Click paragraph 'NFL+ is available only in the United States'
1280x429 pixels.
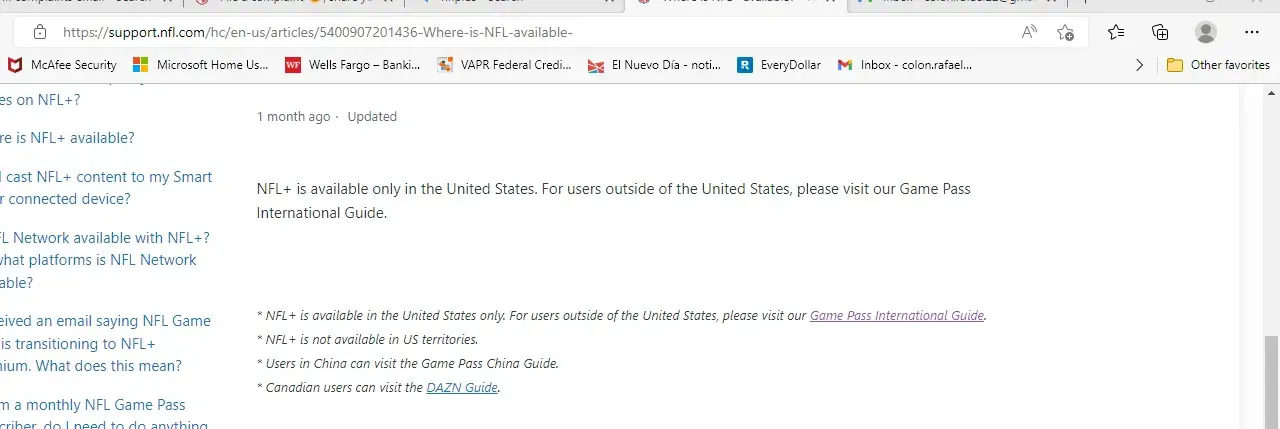614,200
